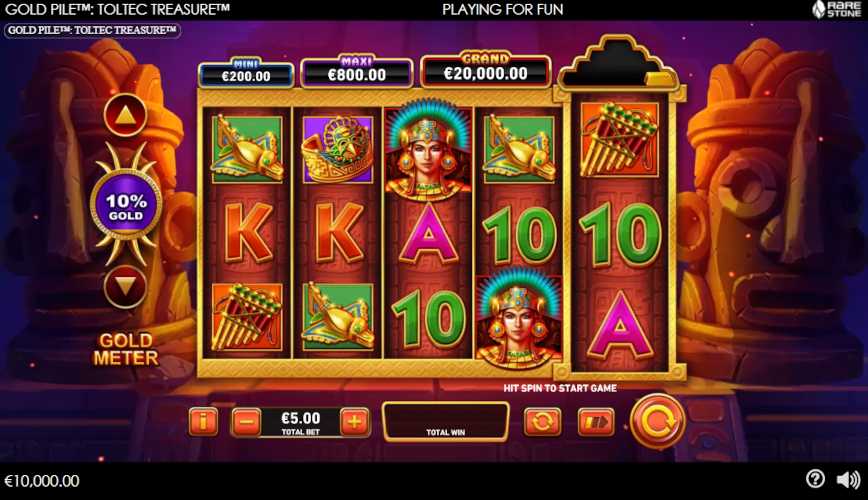The width and height of the screenshot is (868, 500).
Task: Select the Maxi jackpot €800.00 display
Action: point(356,73)
